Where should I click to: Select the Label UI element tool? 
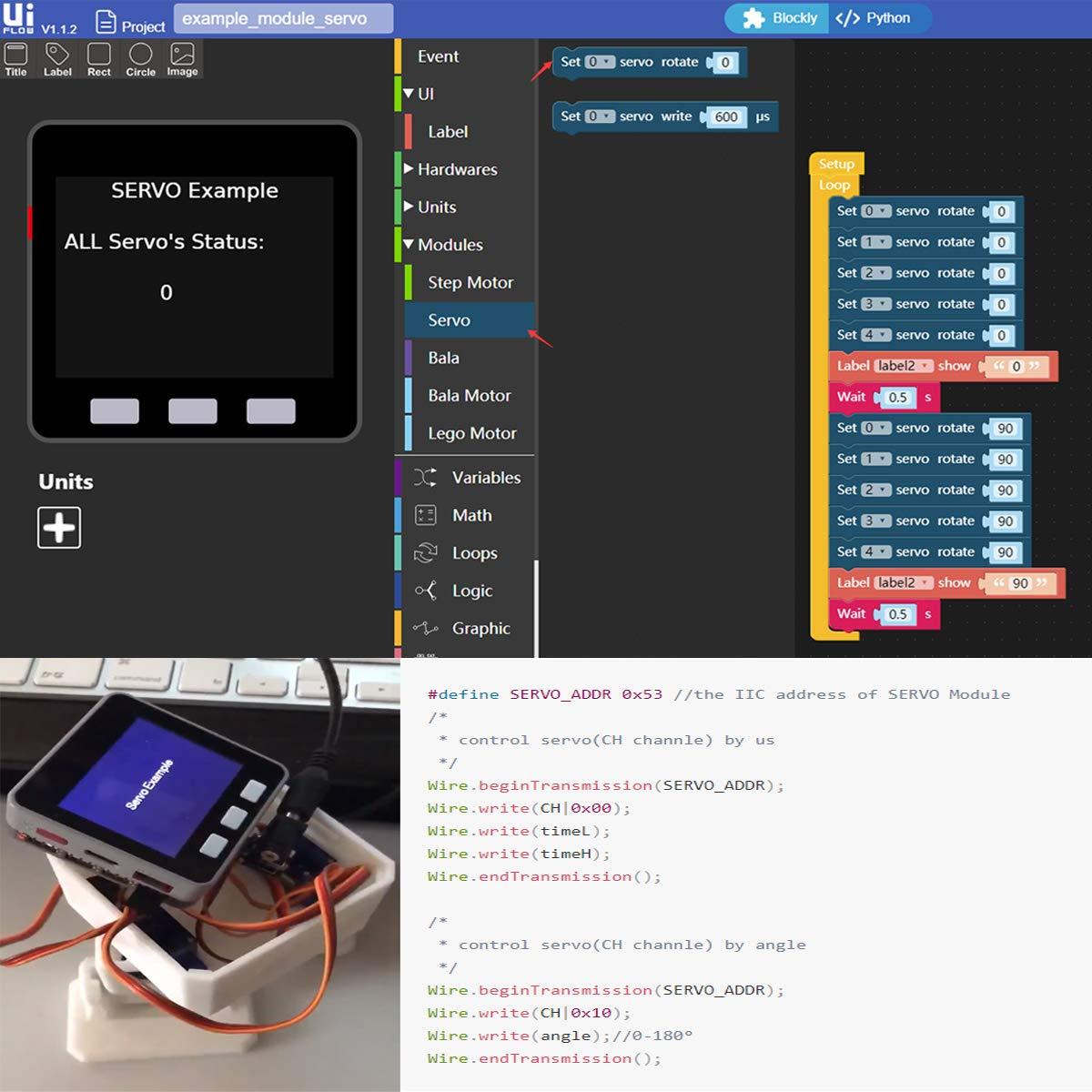click(x=57, y=59)
